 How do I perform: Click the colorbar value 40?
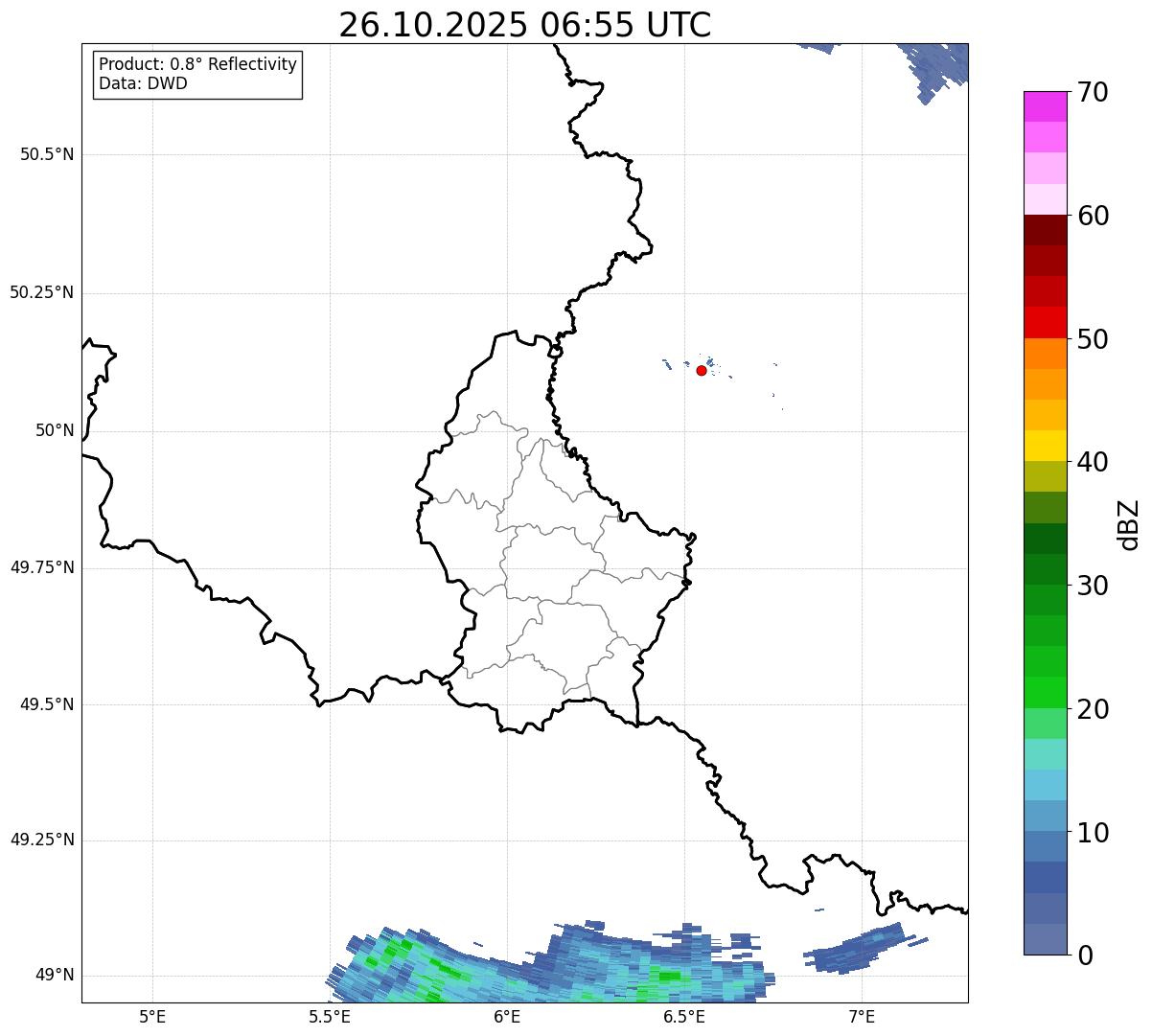click(1093, 462)
